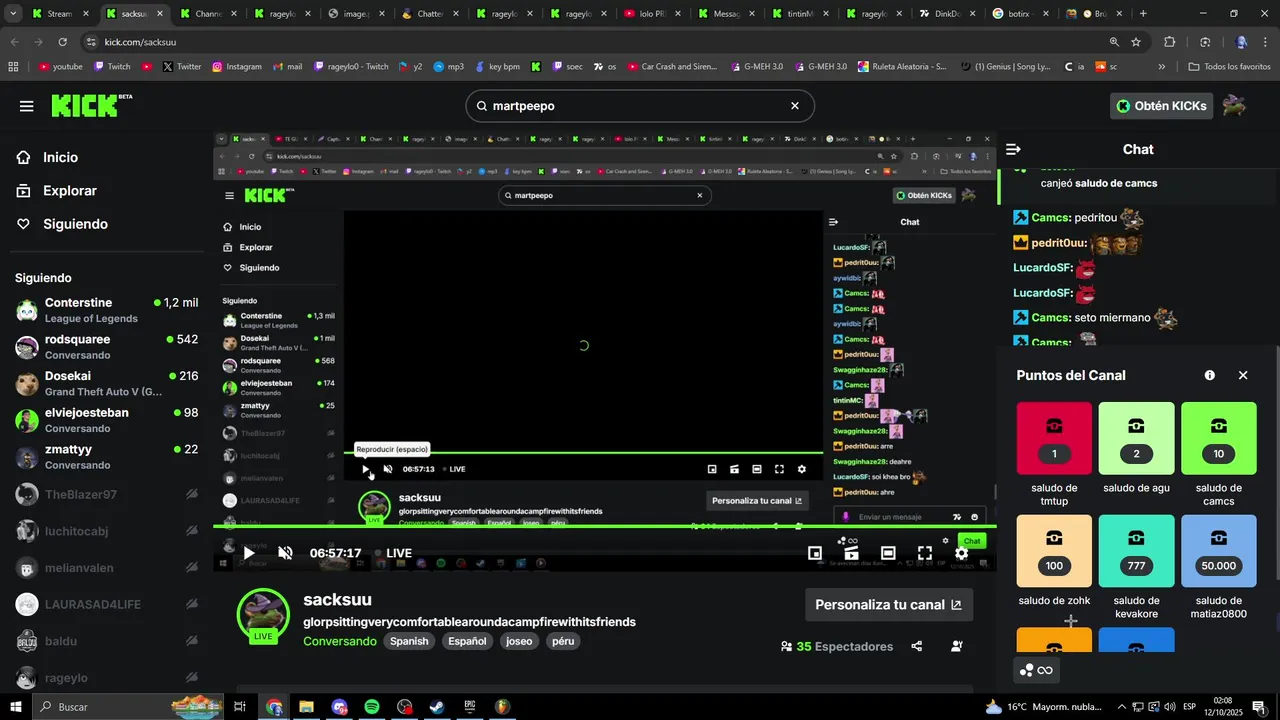The width and height of the screenshot is (1280, 720).
Task: Open Dosekai's channel in sidebar
Action: (106, 384)
